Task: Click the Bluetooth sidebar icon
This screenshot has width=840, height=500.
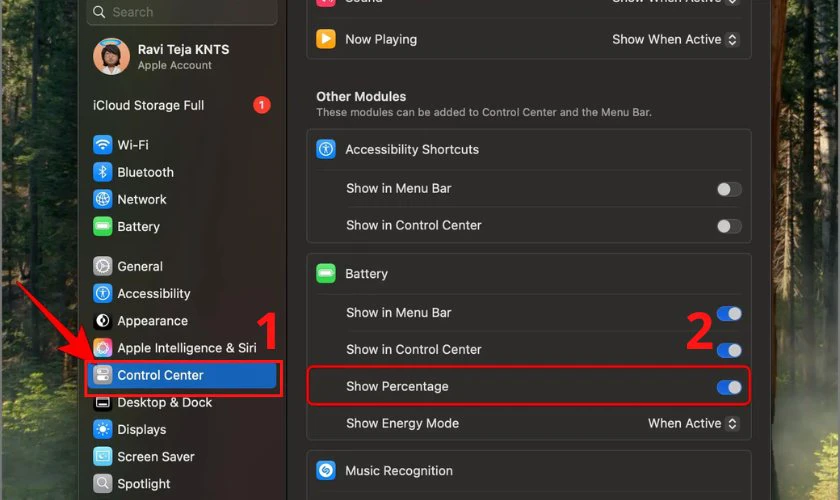Action: [x=102, y=172]
